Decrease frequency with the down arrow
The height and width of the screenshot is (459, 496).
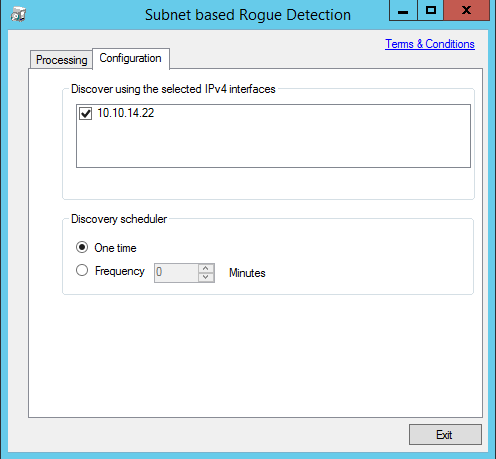coord(206,277)
